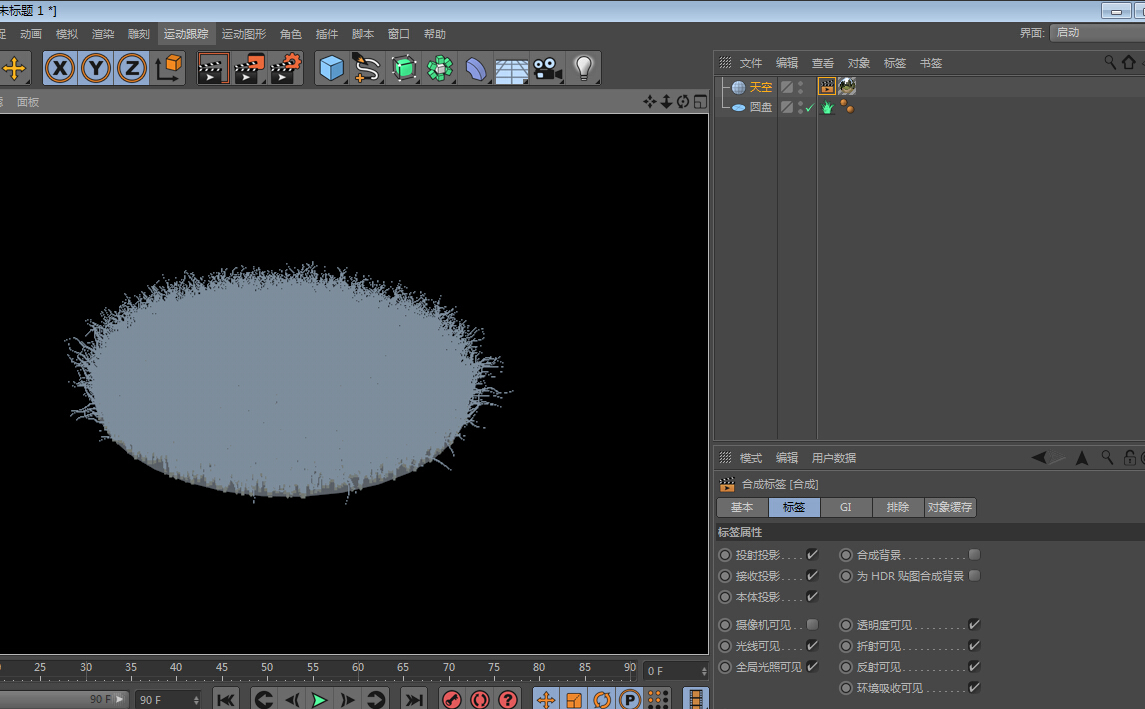Toggle point level animation recording
The image size is (1145, 709).
[x=658, y=700]
